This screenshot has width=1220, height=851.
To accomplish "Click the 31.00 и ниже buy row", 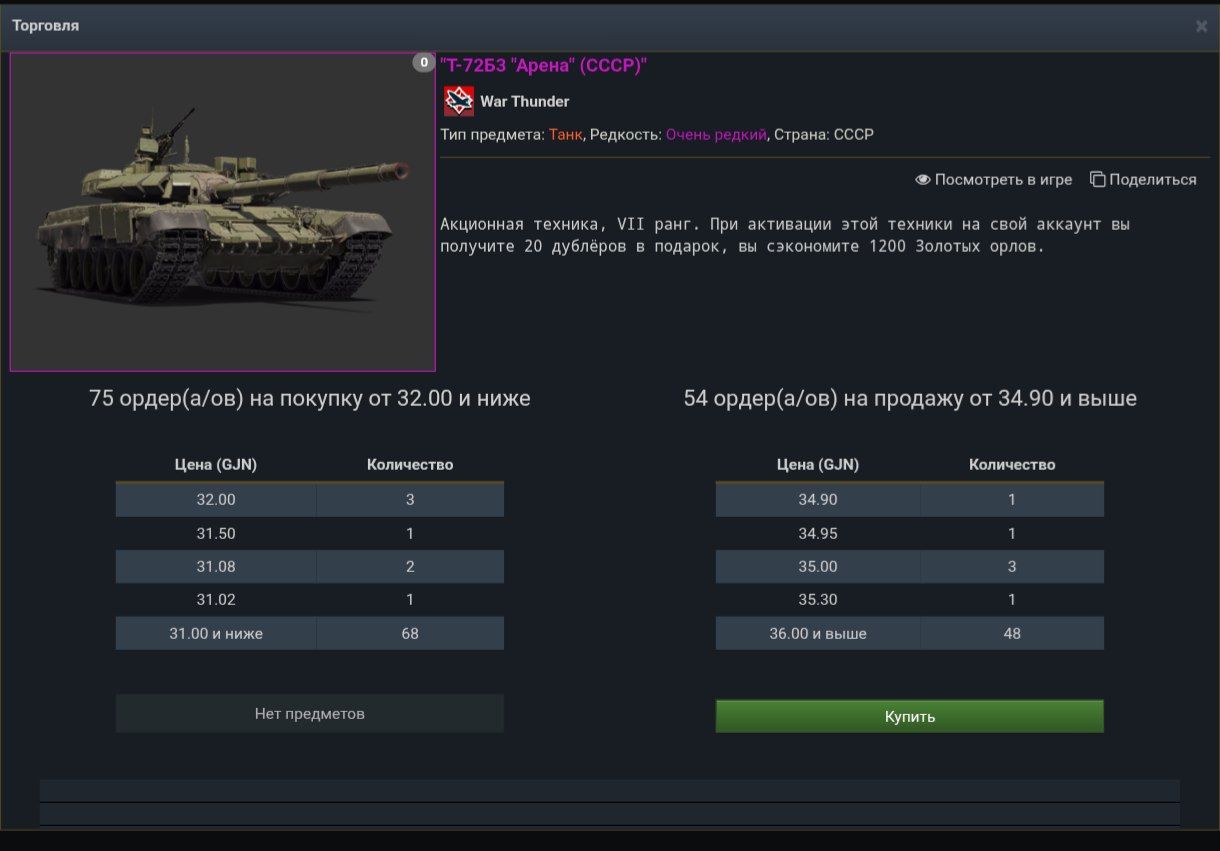I will pos(309,633).
